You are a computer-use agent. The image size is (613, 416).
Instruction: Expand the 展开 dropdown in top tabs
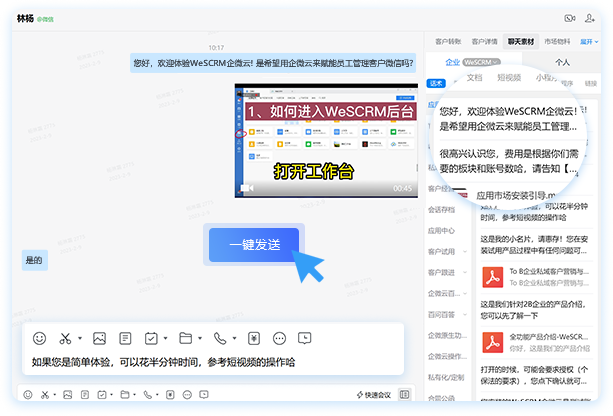[x=589, y=41]
